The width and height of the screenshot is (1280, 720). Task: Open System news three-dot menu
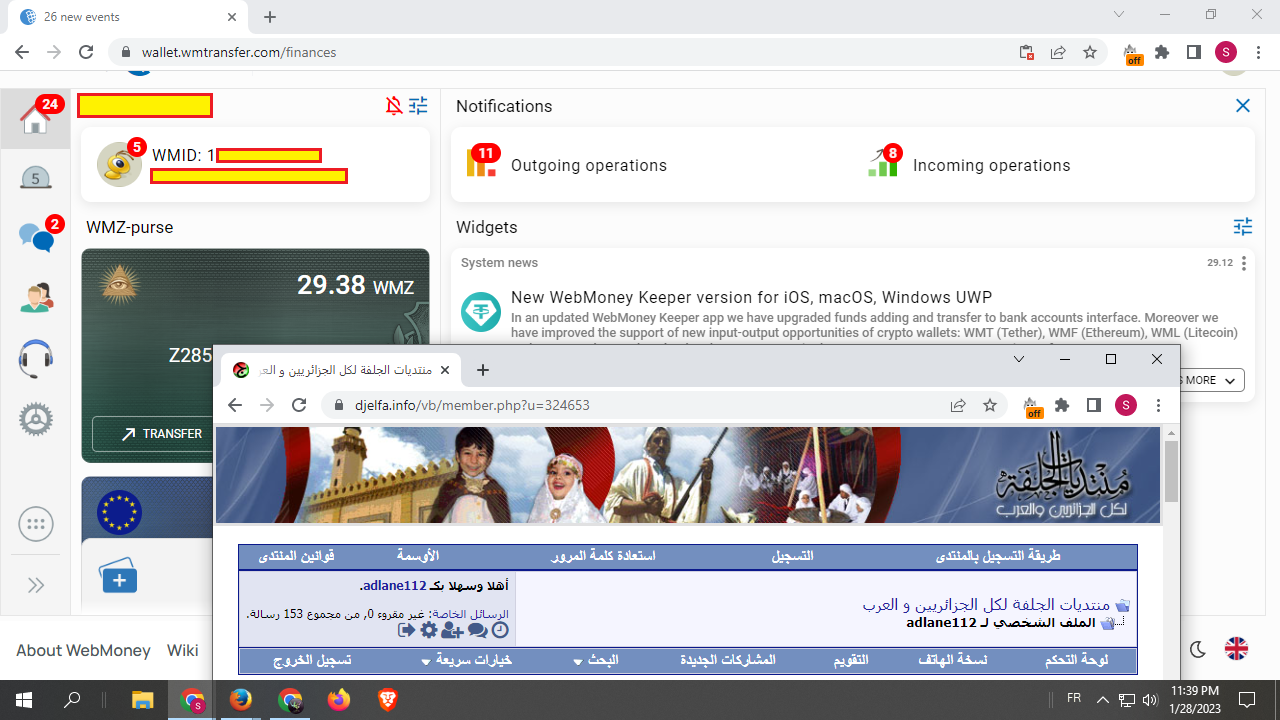[x=1244, y=264]
